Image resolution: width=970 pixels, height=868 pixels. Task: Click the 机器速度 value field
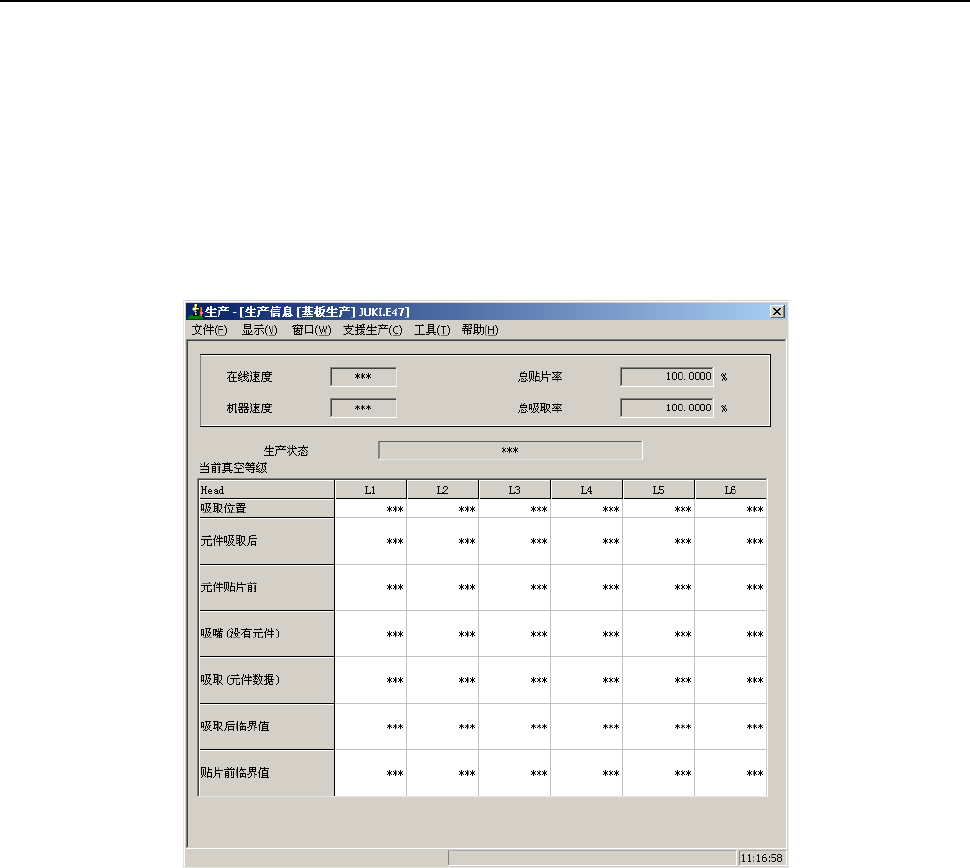(363, 408)
